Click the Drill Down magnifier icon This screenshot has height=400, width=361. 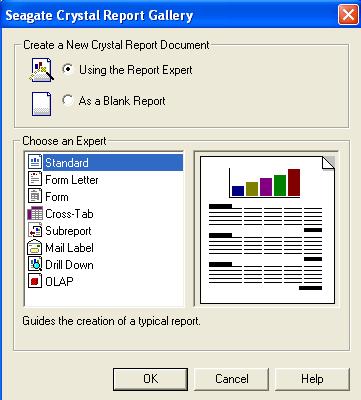tap(35, 264)
